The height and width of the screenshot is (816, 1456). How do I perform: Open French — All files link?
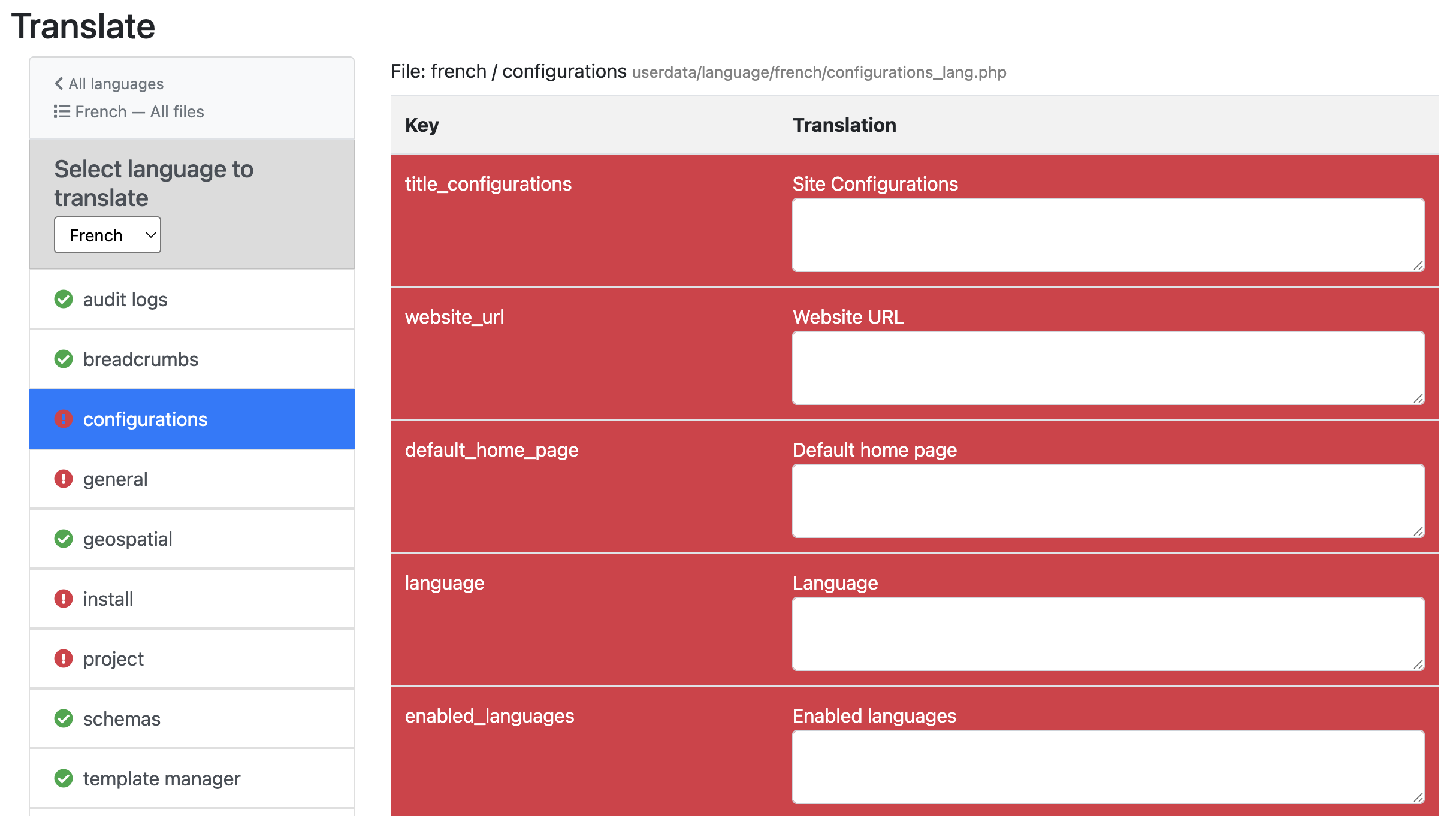[139, 112]
